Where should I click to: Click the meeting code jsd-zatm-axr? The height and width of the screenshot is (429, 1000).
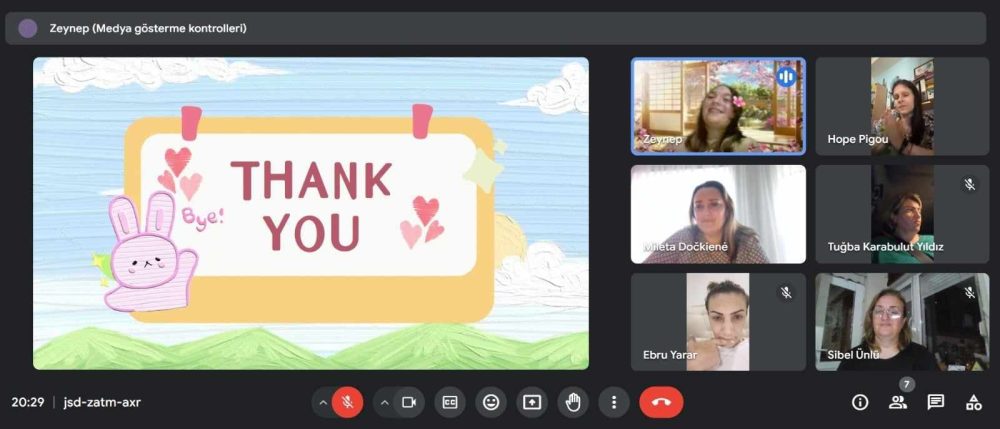coord(102,403)
